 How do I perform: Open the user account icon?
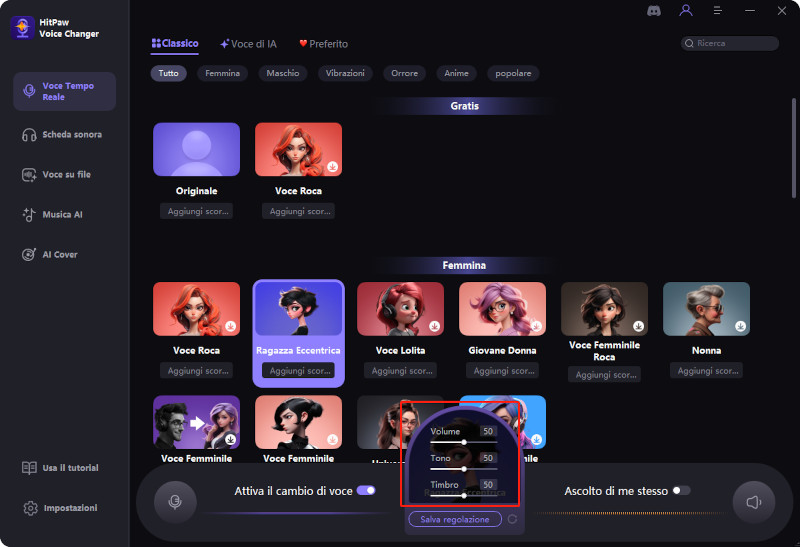[686, 10]
